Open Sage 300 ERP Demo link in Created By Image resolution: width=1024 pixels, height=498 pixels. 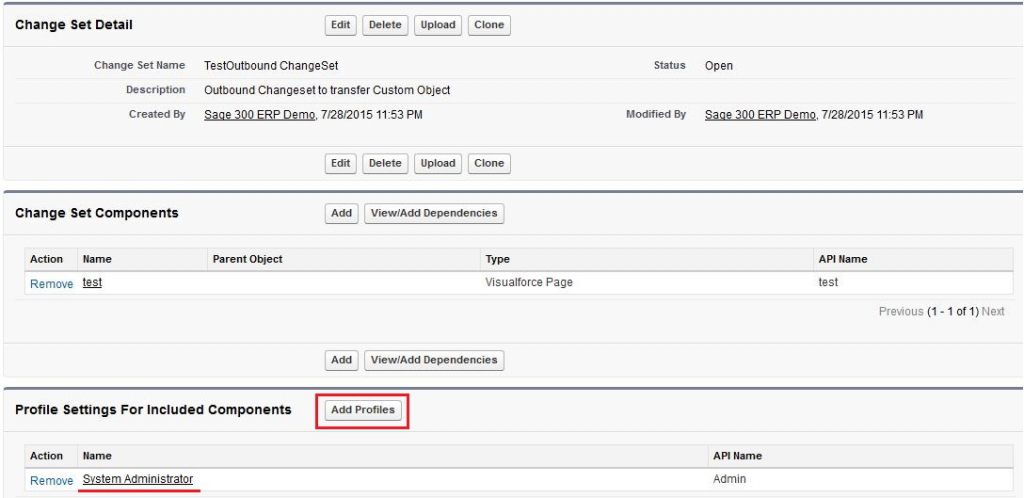click(261, 114)
